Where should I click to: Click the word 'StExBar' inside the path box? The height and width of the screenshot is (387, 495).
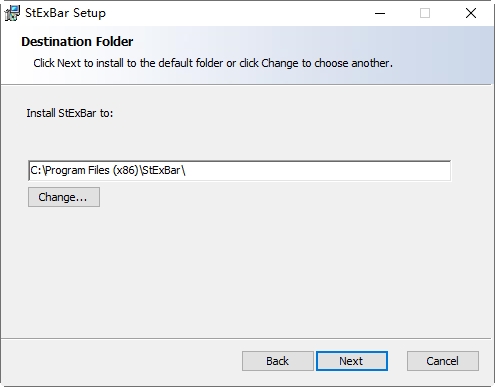(161, 170)
